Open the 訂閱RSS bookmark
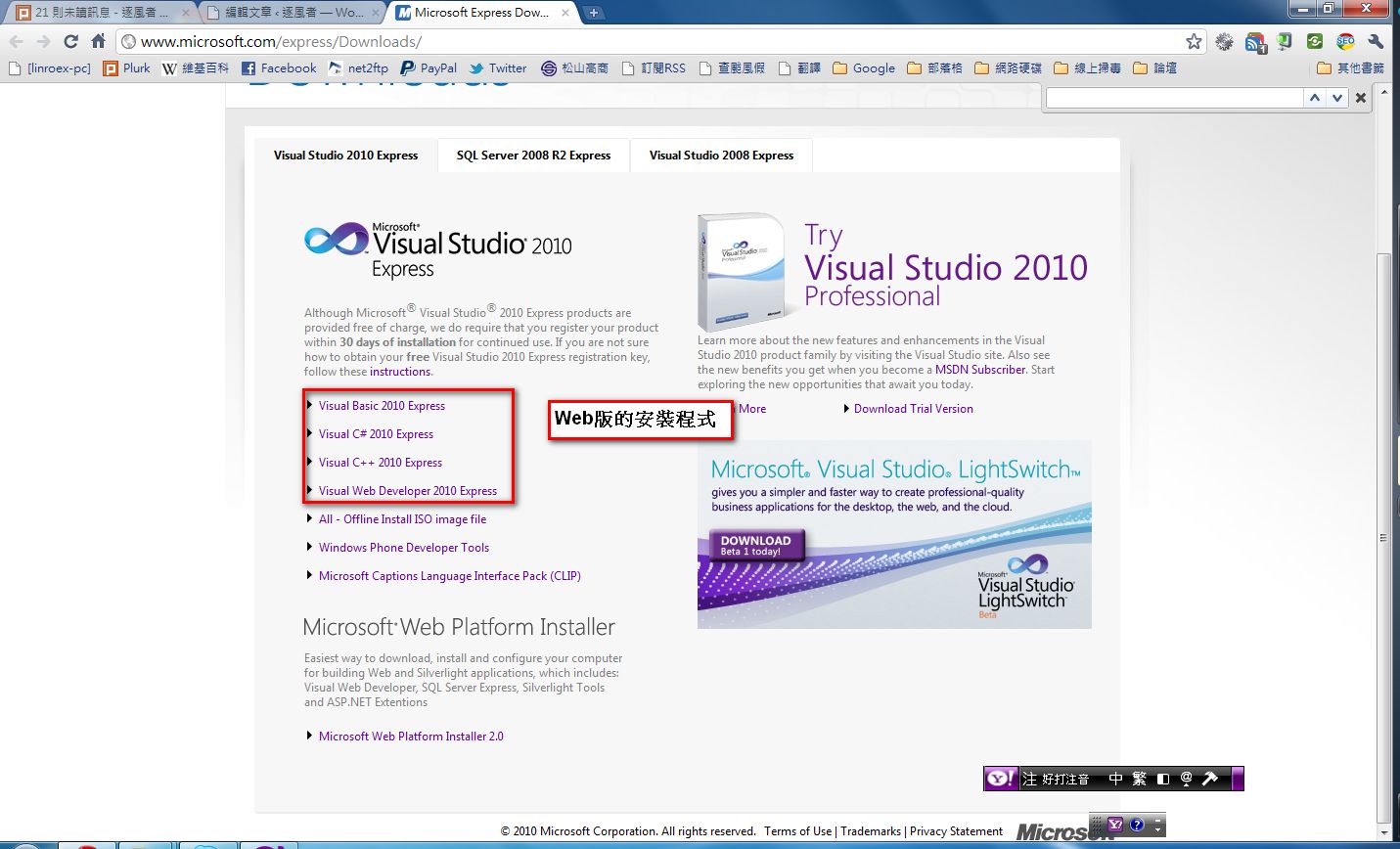 [x=654, y=67]
